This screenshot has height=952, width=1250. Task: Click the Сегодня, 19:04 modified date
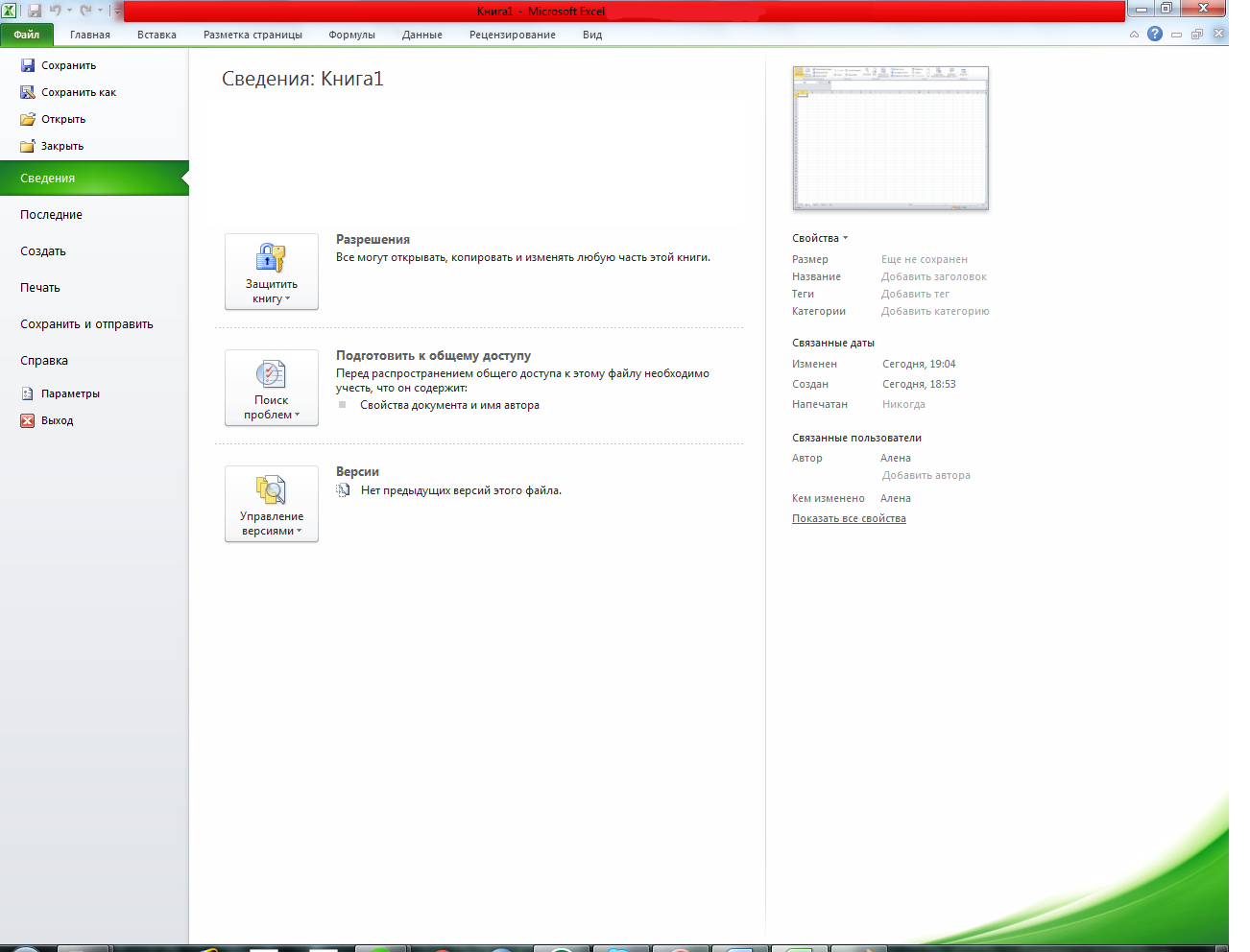(x=919, y=364)
